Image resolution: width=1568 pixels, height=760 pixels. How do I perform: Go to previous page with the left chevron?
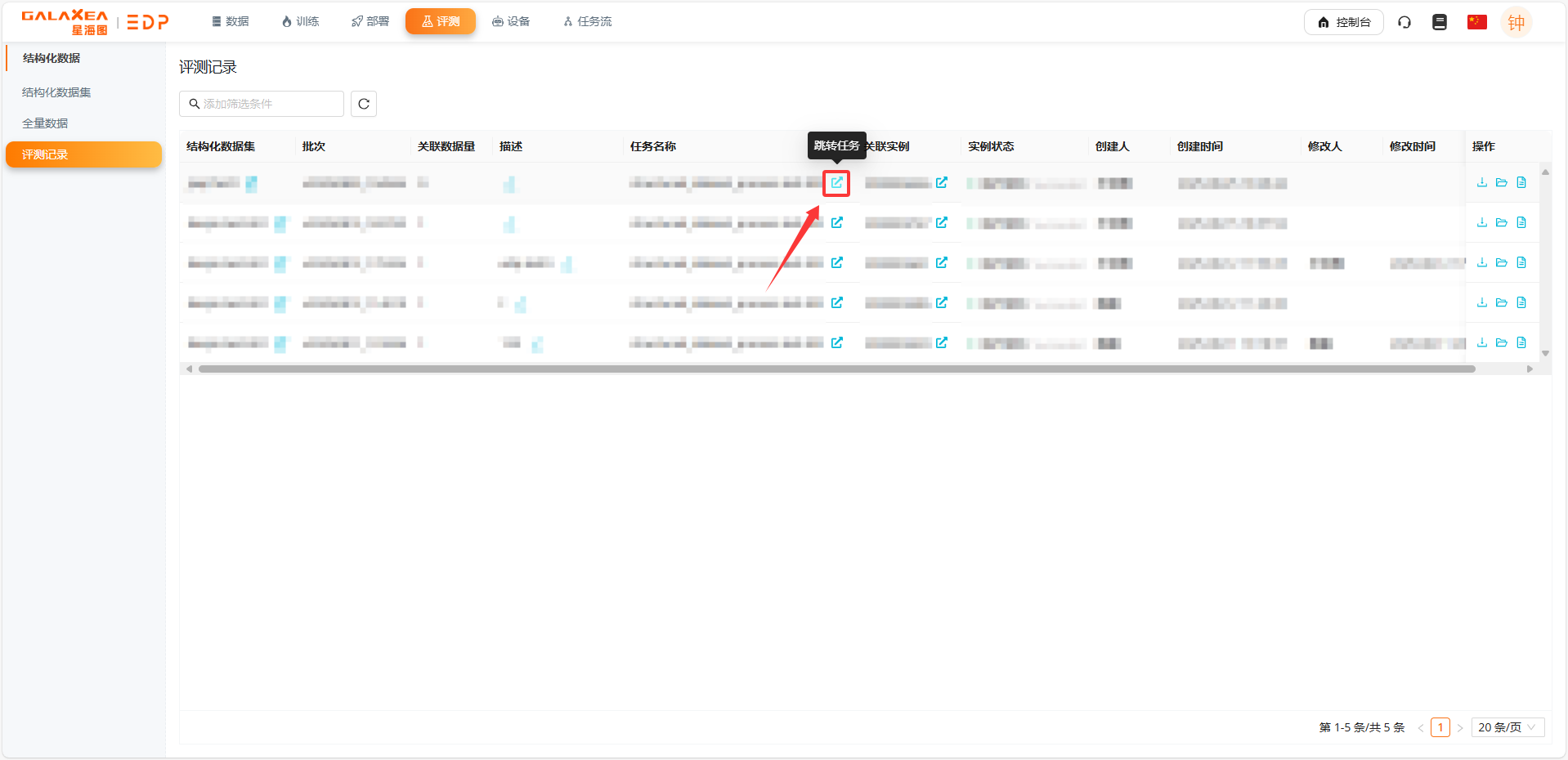(1421, 727)
